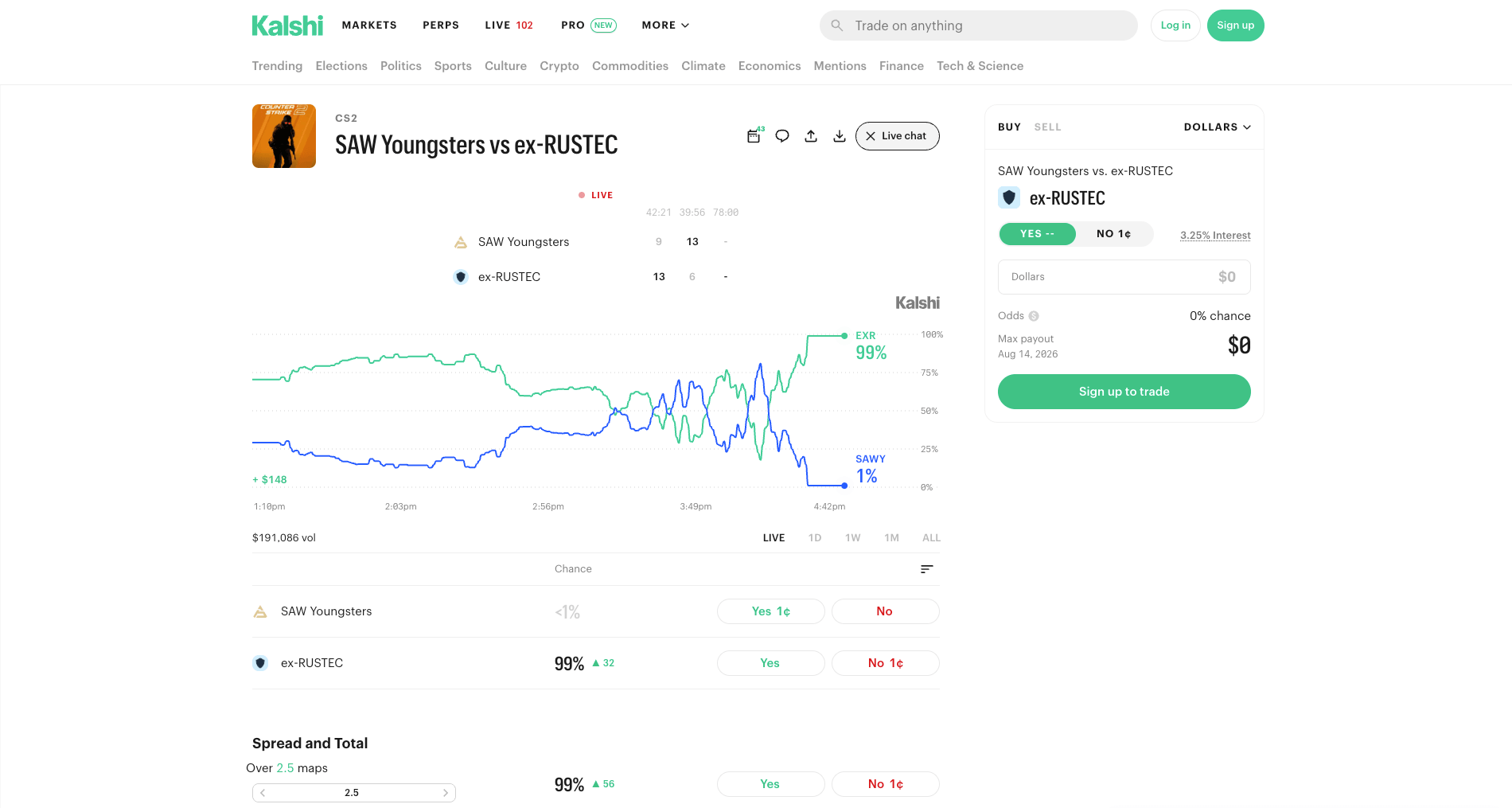1512x808 pixels.
Task: Open the PRO page marked NEW
Action: click(x=588, y=25)
